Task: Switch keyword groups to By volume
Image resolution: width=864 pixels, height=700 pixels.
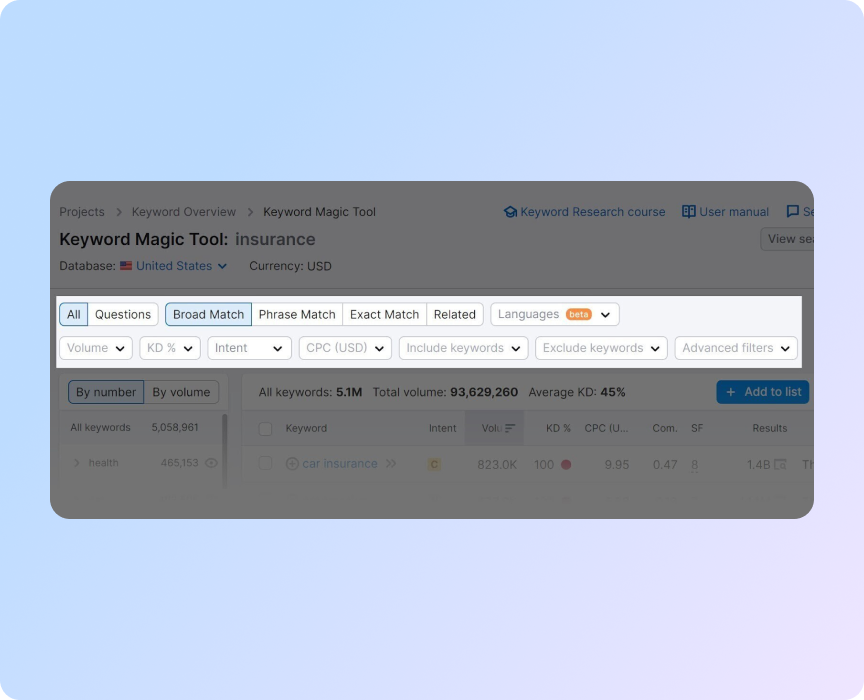Action: 180,392
